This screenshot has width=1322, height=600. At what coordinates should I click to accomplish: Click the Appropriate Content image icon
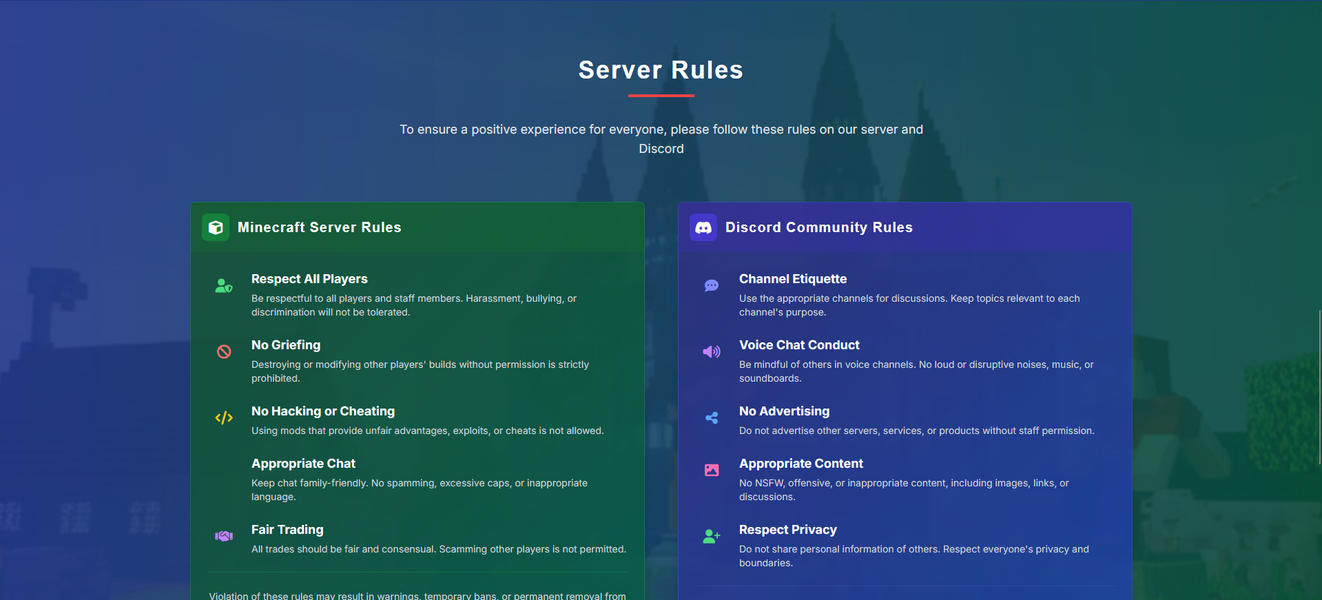(711, 470)
